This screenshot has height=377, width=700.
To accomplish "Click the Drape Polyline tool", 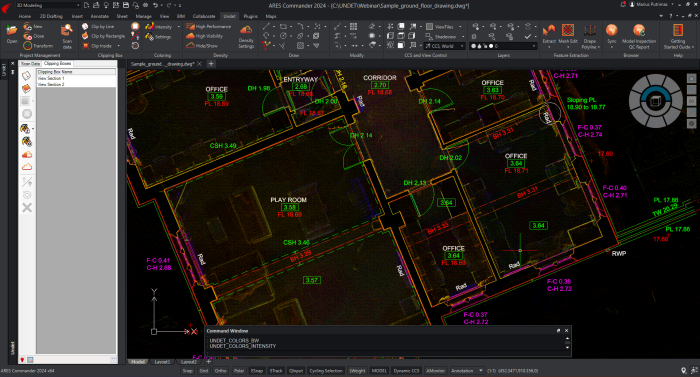I will (x=590, y=37).
